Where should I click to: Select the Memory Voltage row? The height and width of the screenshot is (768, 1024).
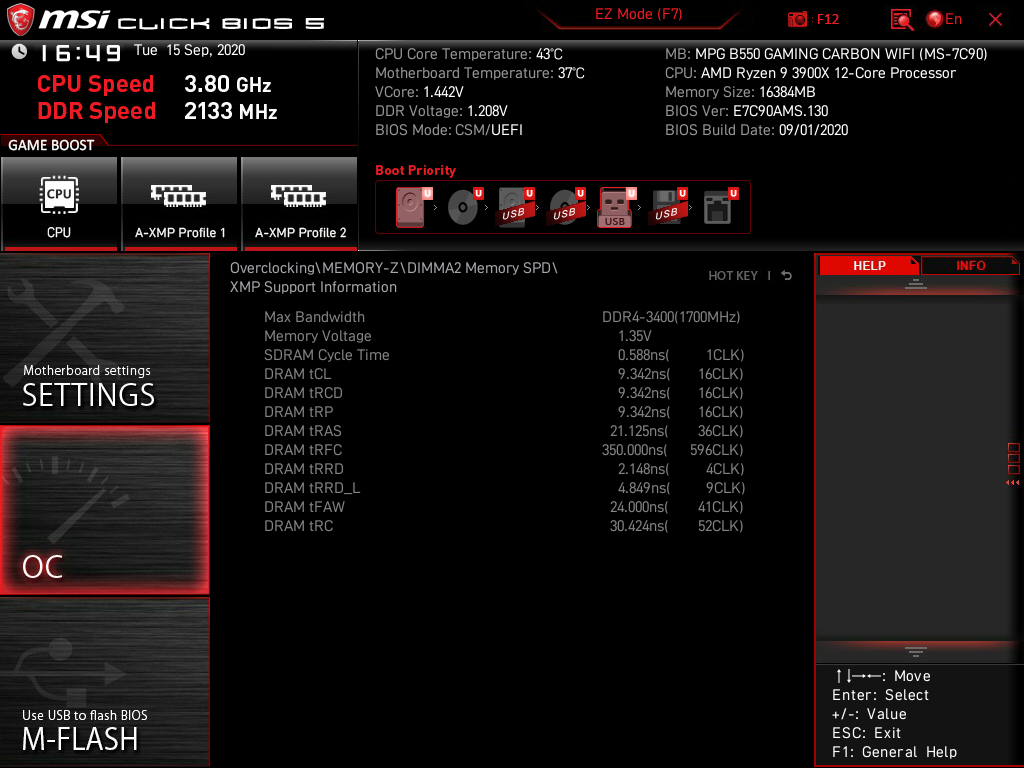click(503, 336)
